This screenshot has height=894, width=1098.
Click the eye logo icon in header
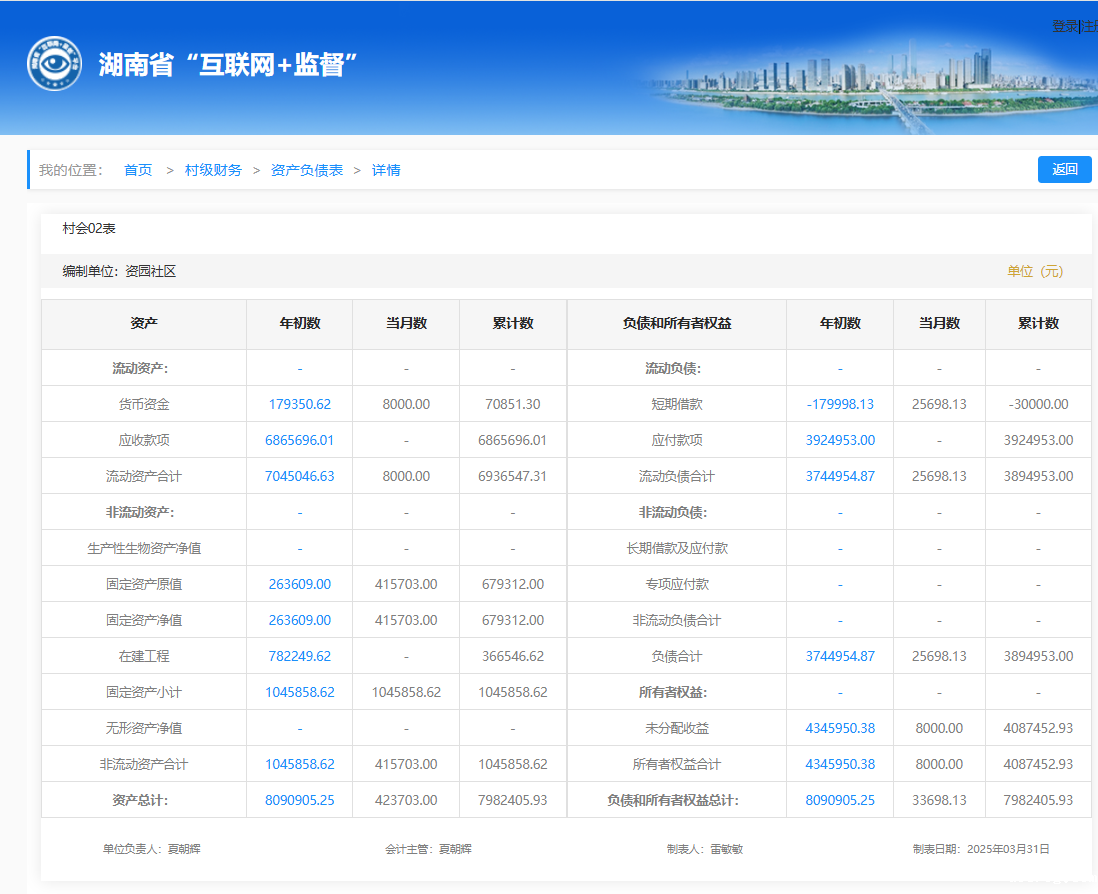[54, 64]
